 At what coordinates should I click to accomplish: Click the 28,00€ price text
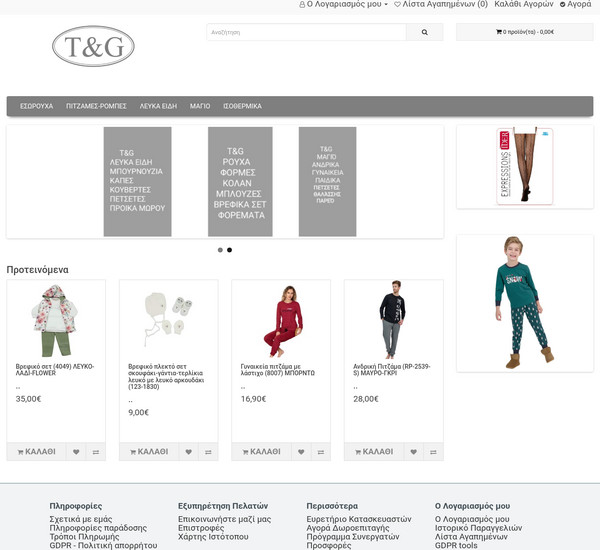(366, 399)
